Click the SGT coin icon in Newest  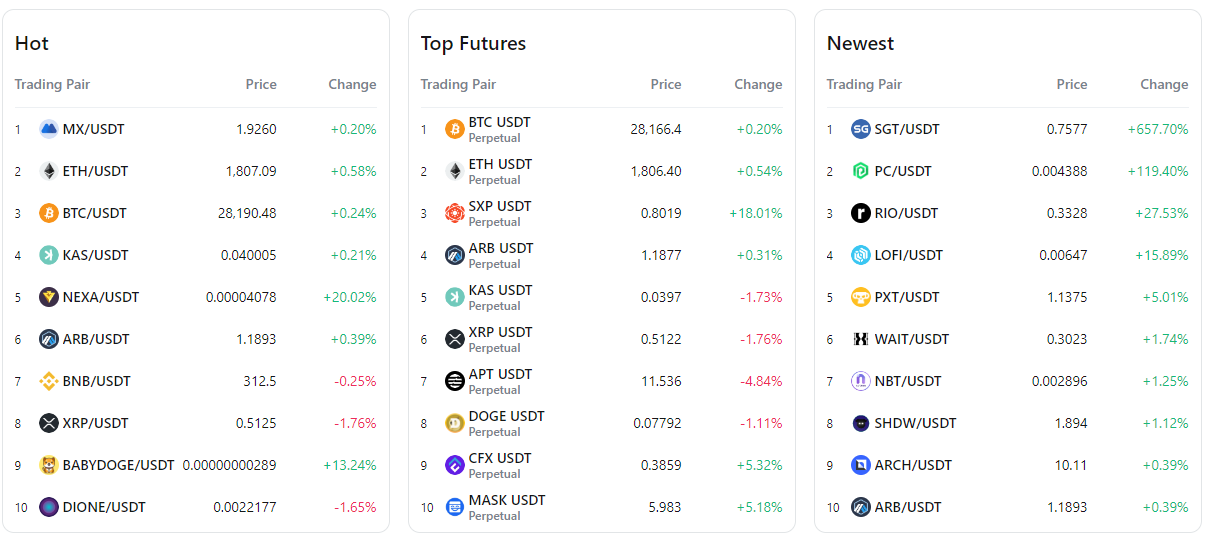tap(861, 129)
